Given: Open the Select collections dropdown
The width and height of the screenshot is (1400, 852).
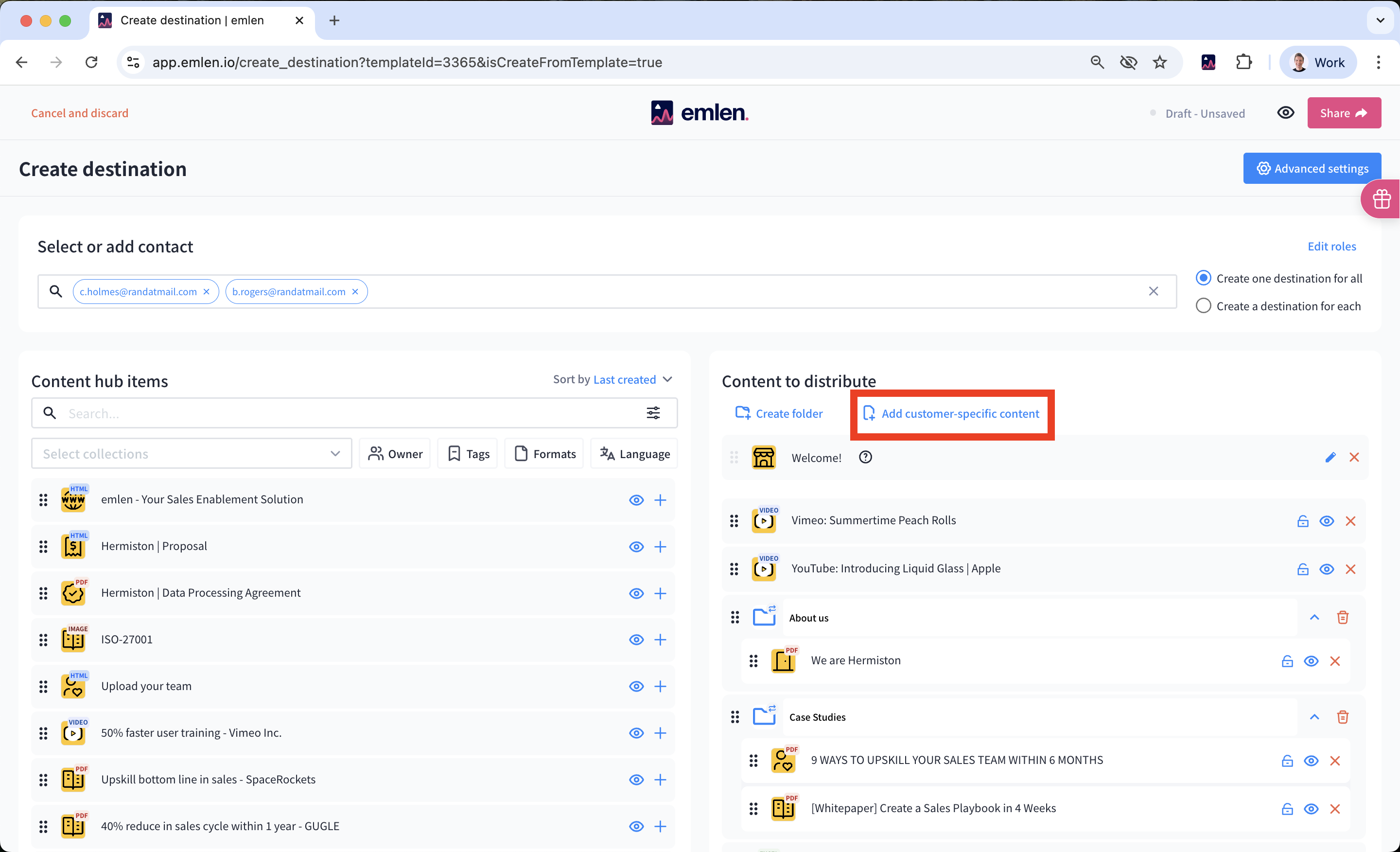Looking at the screenshot, I should [191, 454].
